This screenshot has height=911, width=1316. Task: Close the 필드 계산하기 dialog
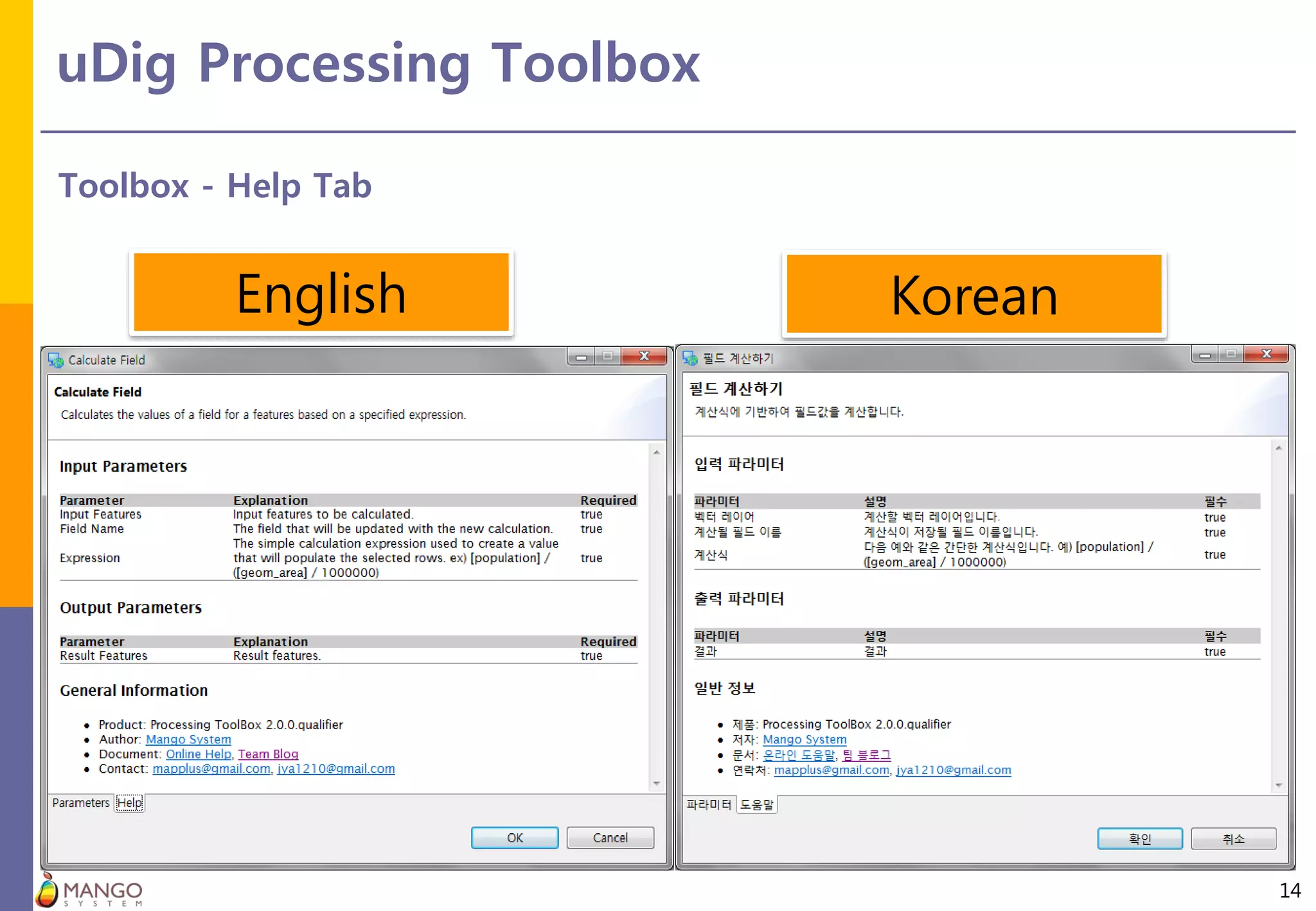point(1267,355)
